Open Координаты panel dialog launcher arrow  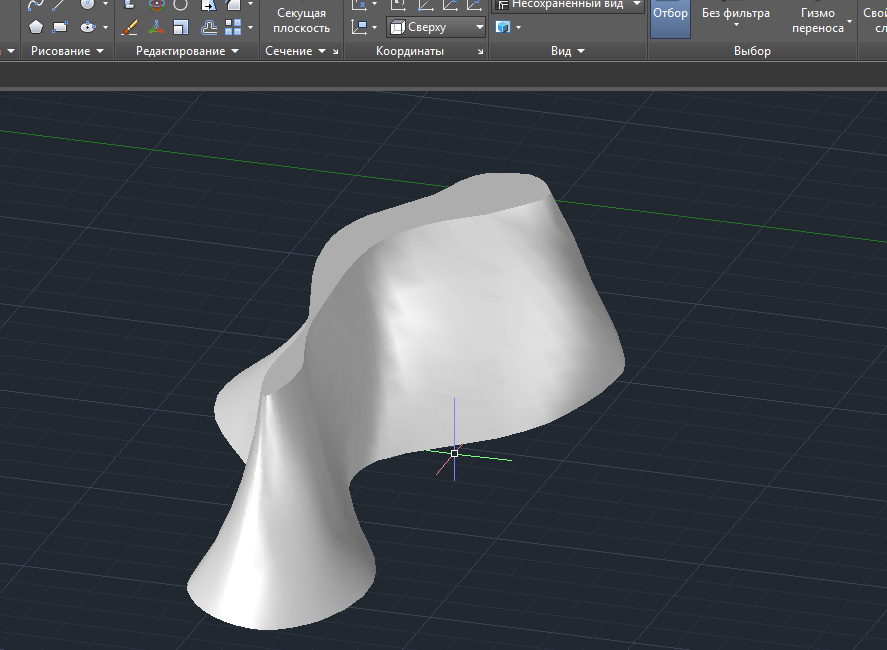[x=480, y=52]
